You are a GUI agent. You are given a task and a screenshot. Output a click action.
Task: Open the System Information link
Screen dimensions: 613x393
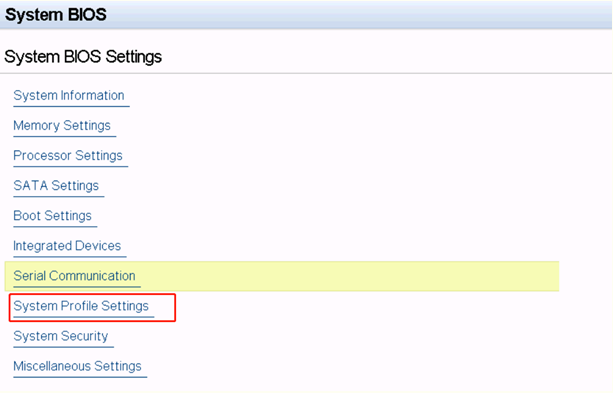(69, 95)
